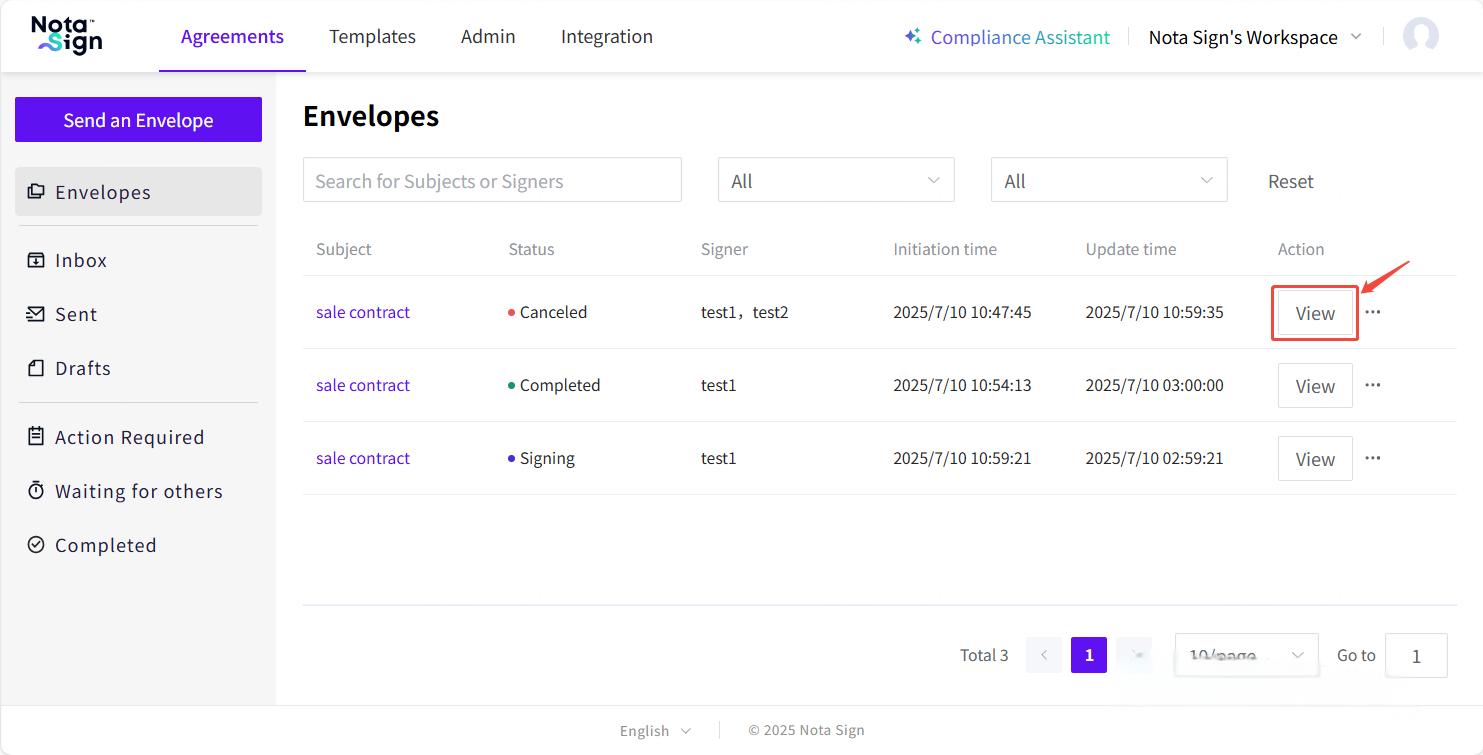Click the Drafts file icon

click(36, 368)
